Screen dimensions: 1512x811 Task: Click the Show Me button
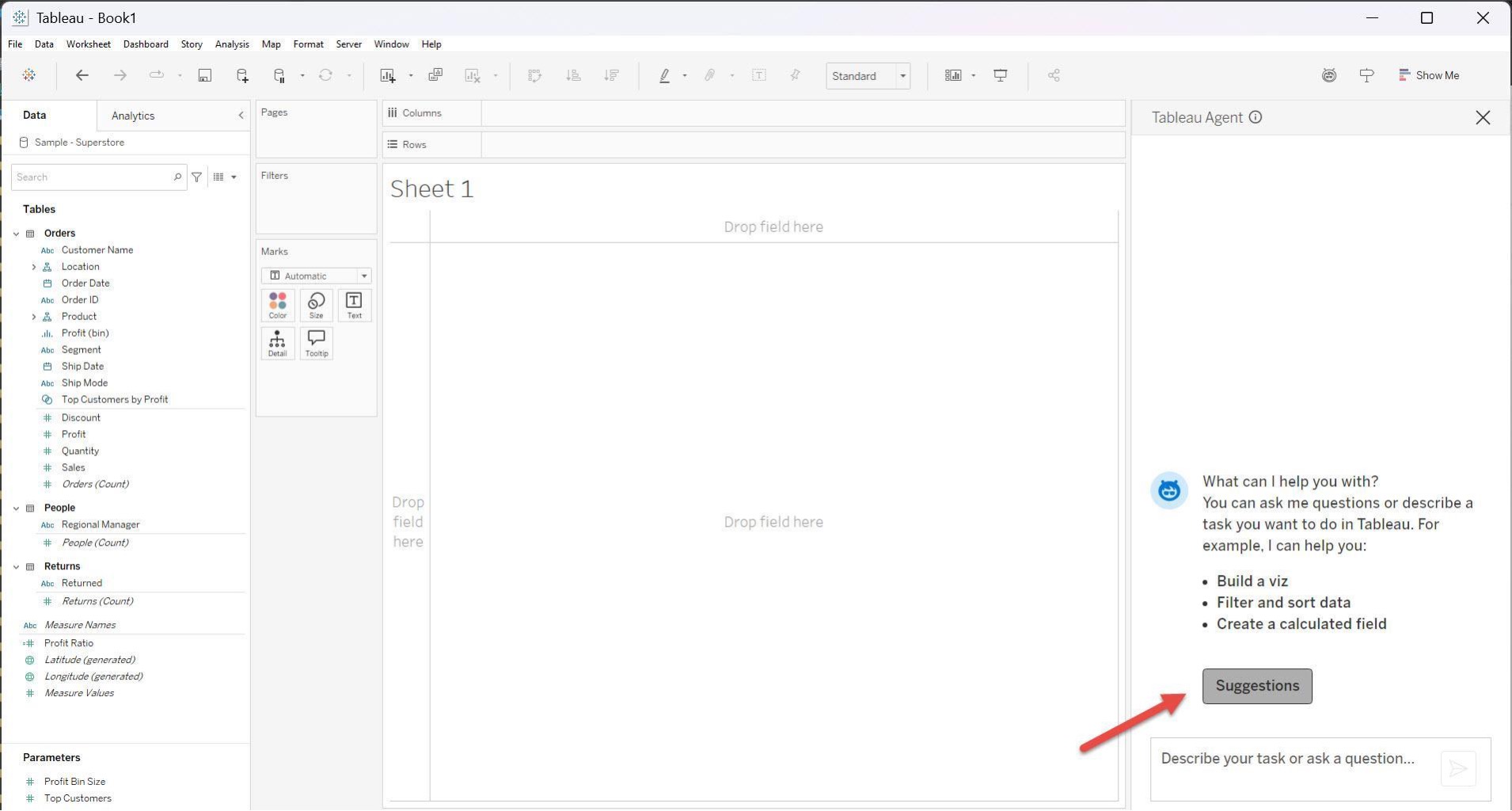click(1429, 75)
